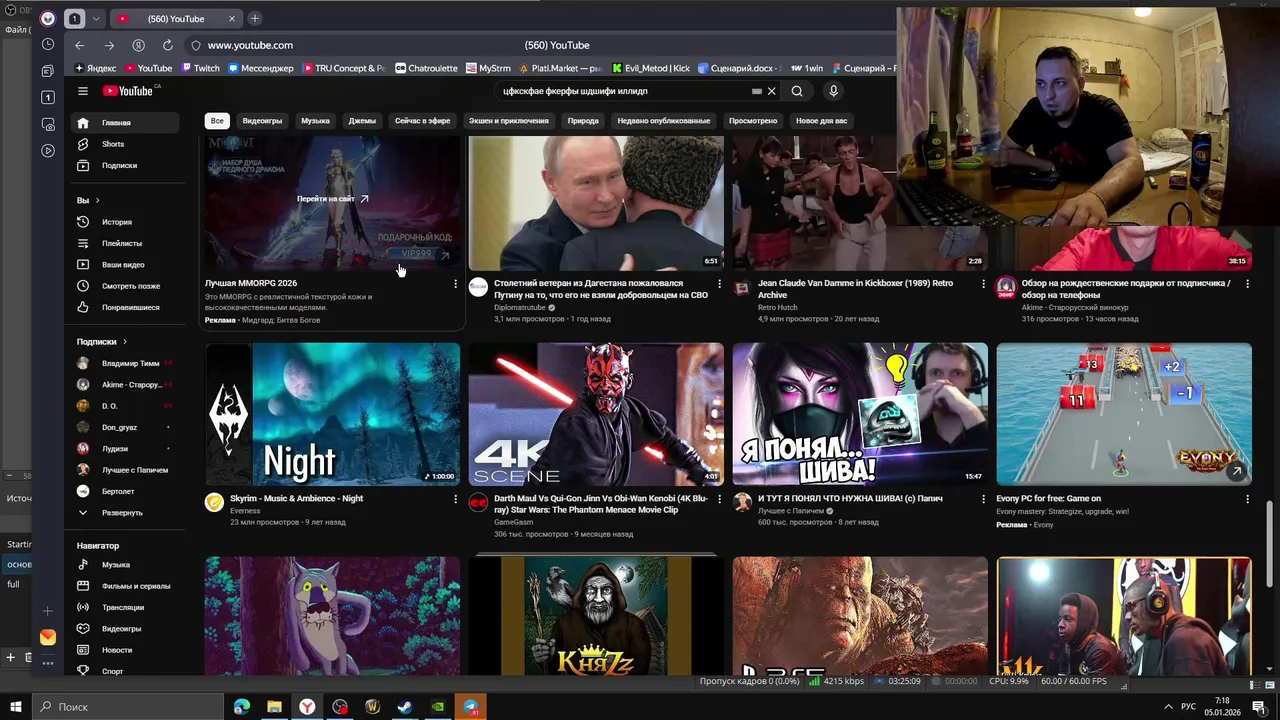Open История in the sidebar

tap(126, 222)
